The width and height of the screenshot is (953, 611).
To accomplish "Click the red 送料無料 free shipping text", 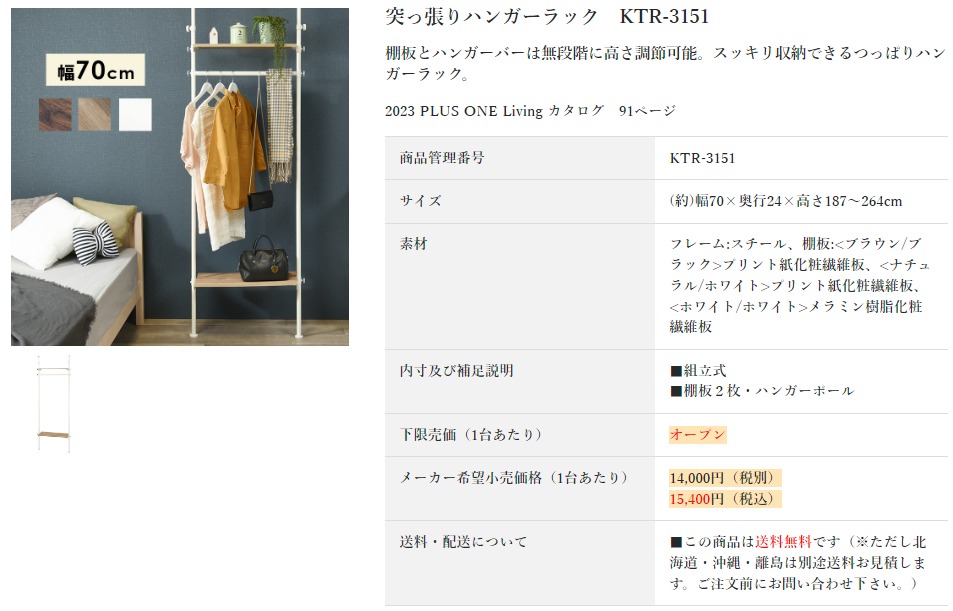I will pyautogui.click(x=783, y=542).
